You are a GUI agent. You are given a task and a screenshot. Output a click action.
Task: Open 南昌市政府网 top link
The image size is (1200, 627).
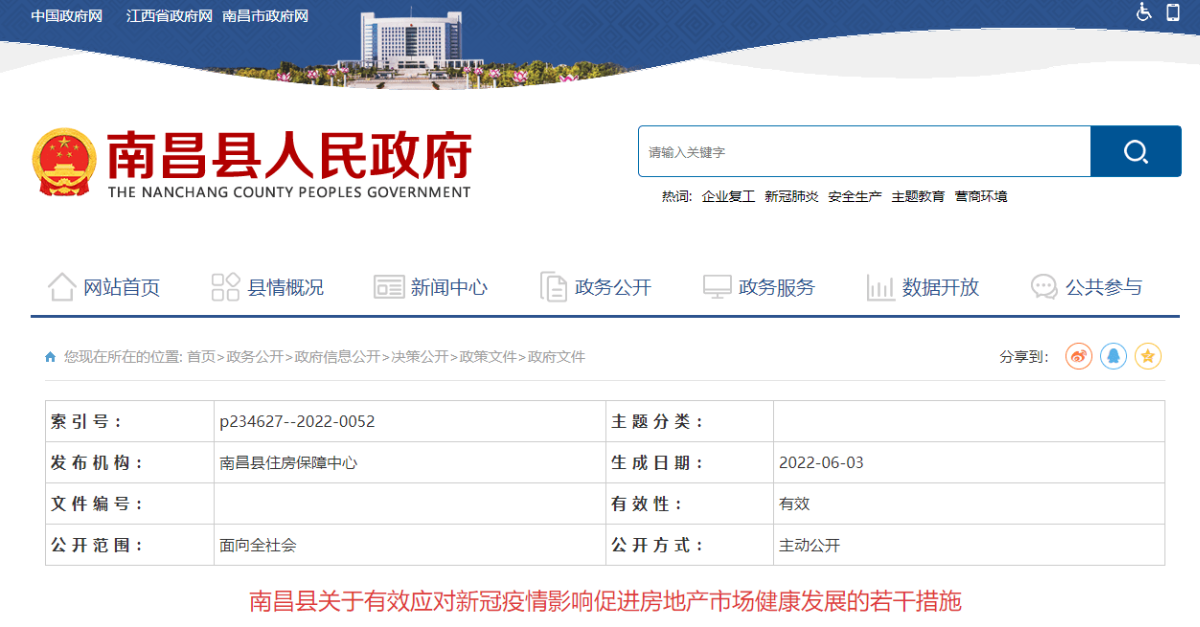[x=265, y=16]
